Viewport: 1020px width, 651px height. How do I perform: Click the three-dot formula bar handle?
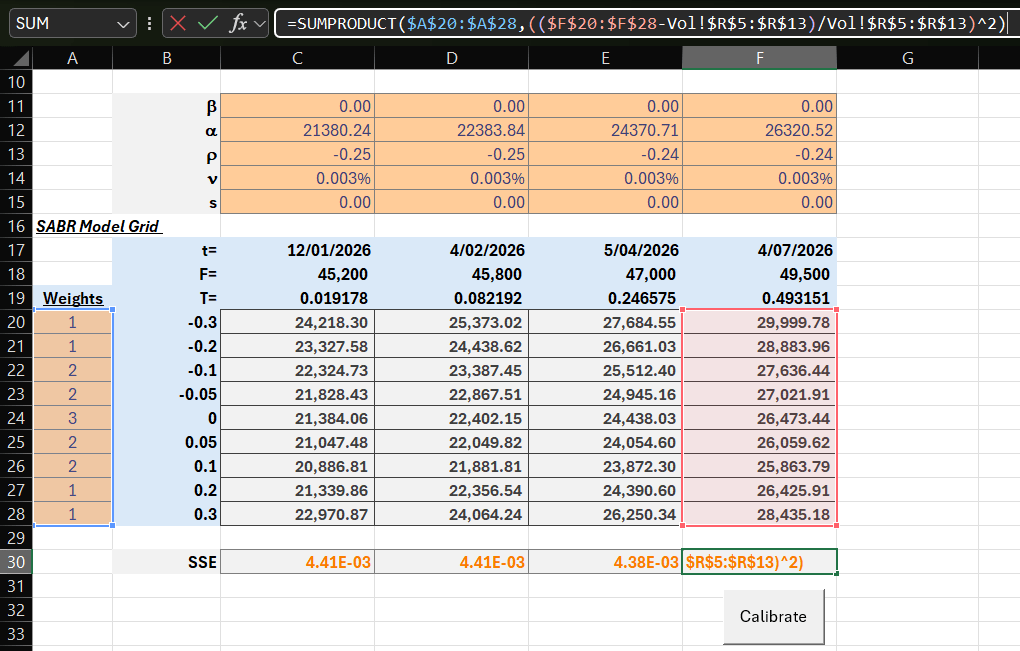pyautogui.click(x=149, y=23)
